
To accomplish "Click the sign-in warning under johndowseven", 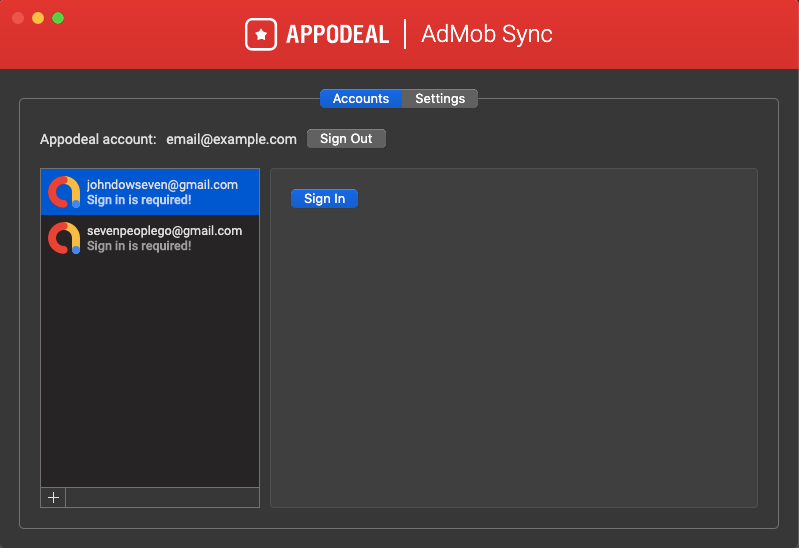I will [x=139, y=200].
